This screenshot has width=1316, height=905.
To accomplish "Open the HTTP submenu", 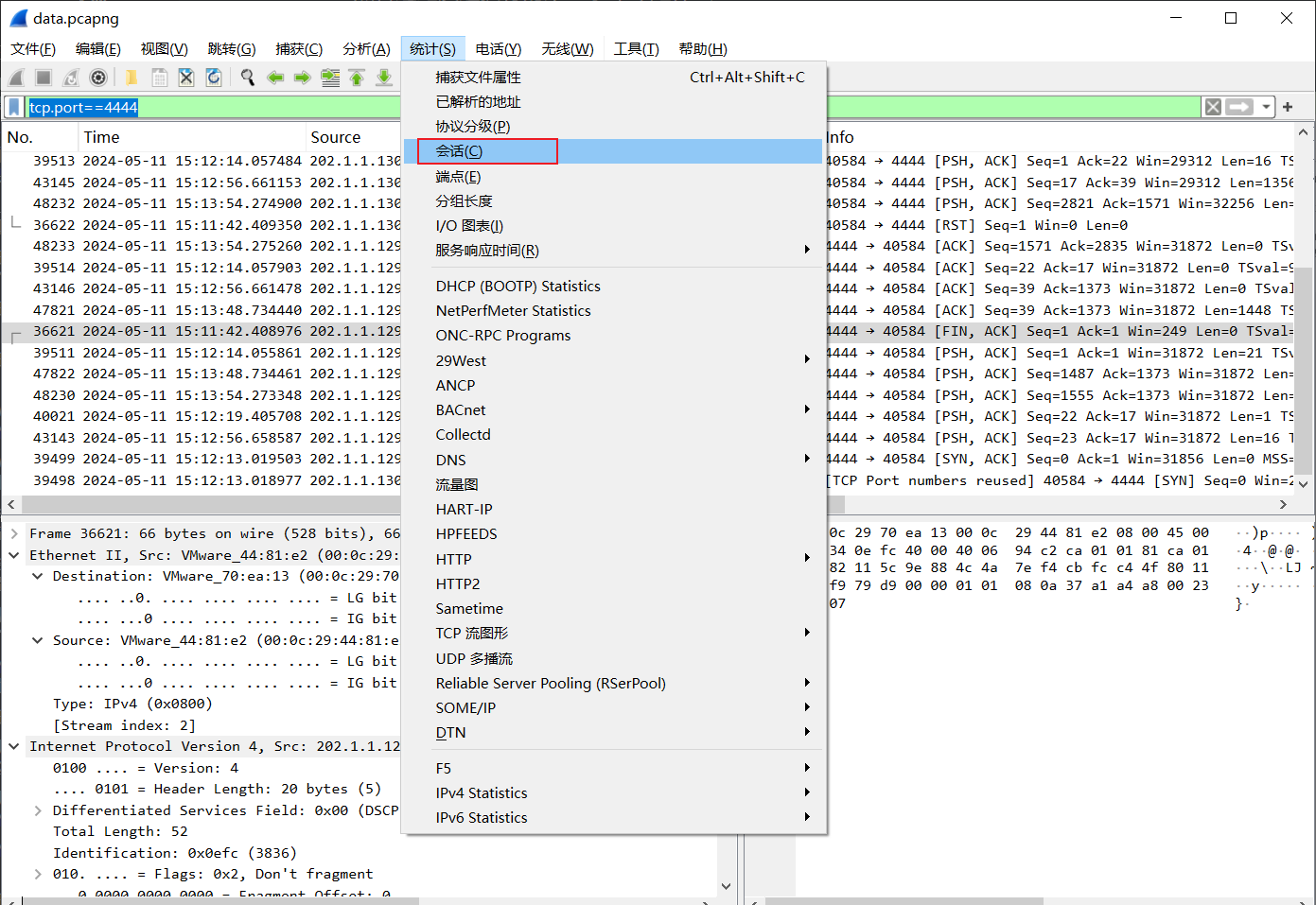I will [612, 559].
